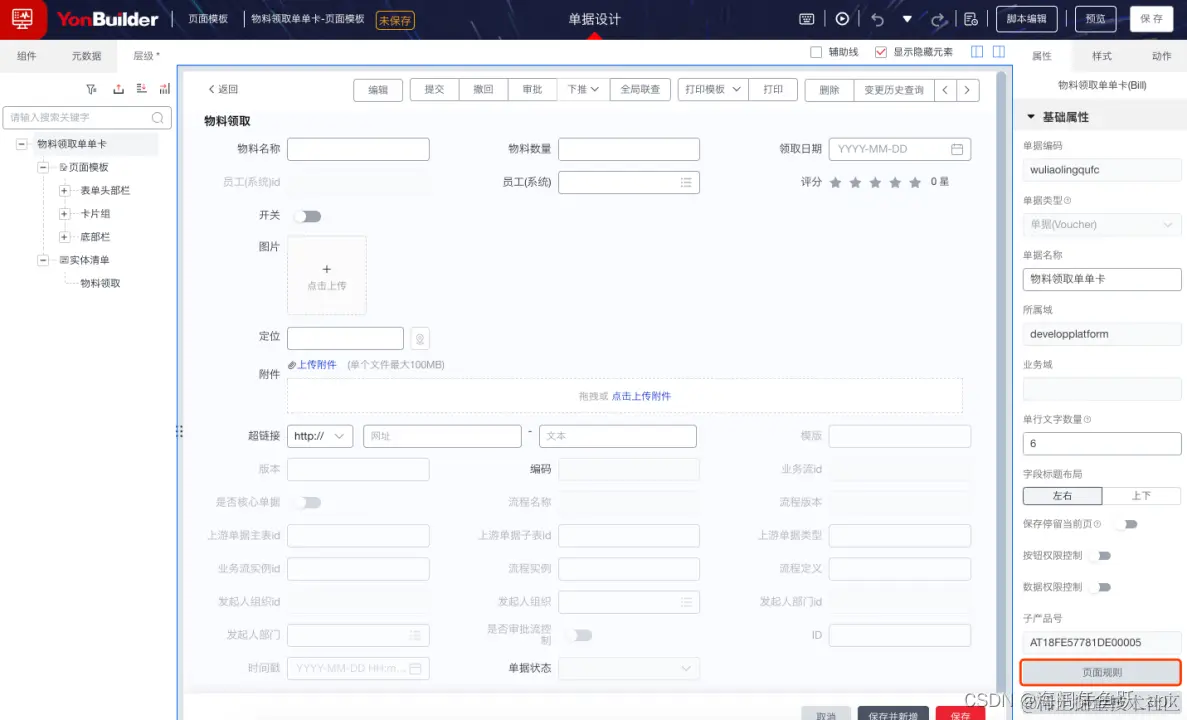Collapse the 页面模板 tree node

coord(43,167)
